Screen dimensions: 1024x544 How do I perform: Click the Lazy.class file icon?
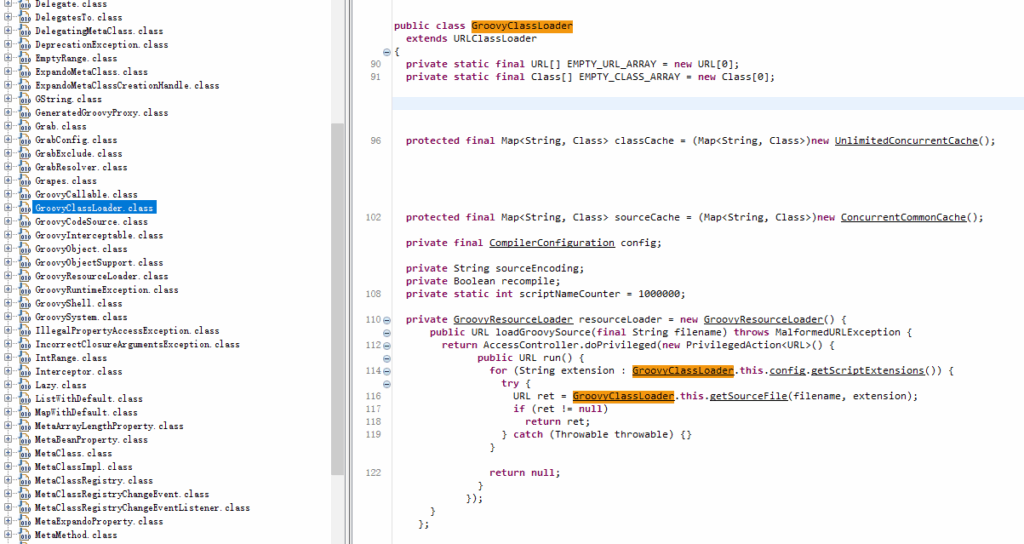pos(25,385)
